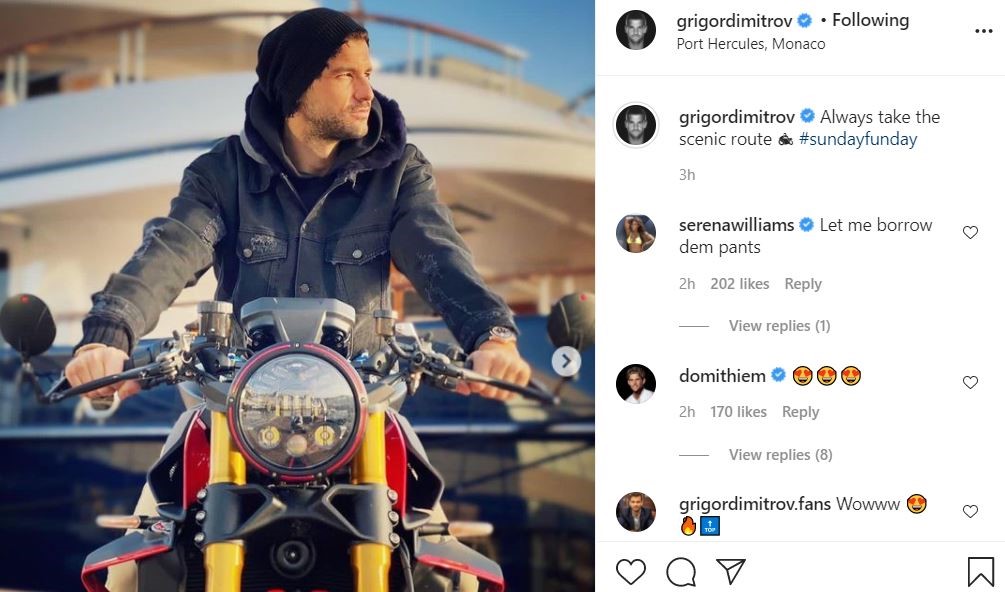The image size is (1005, 592).
Task: Like serenawilliams comment heart
Action: [970, 233]
